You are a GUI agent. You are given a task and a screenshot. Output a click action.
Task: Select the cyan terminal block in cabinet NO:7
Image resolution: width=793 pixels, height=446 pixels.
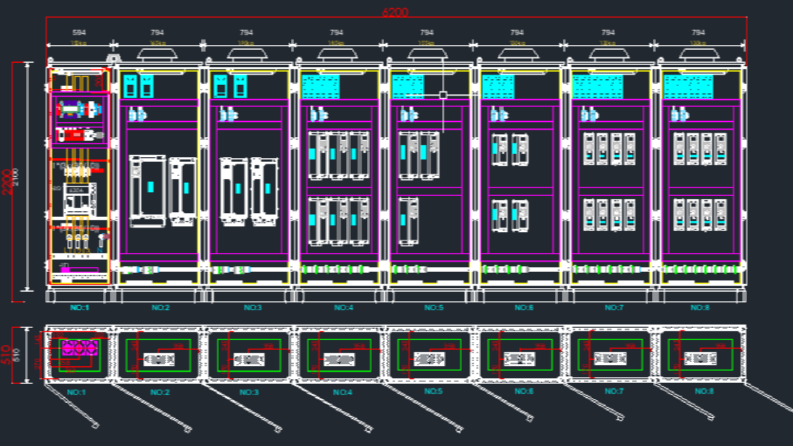[x=597, y=87]
